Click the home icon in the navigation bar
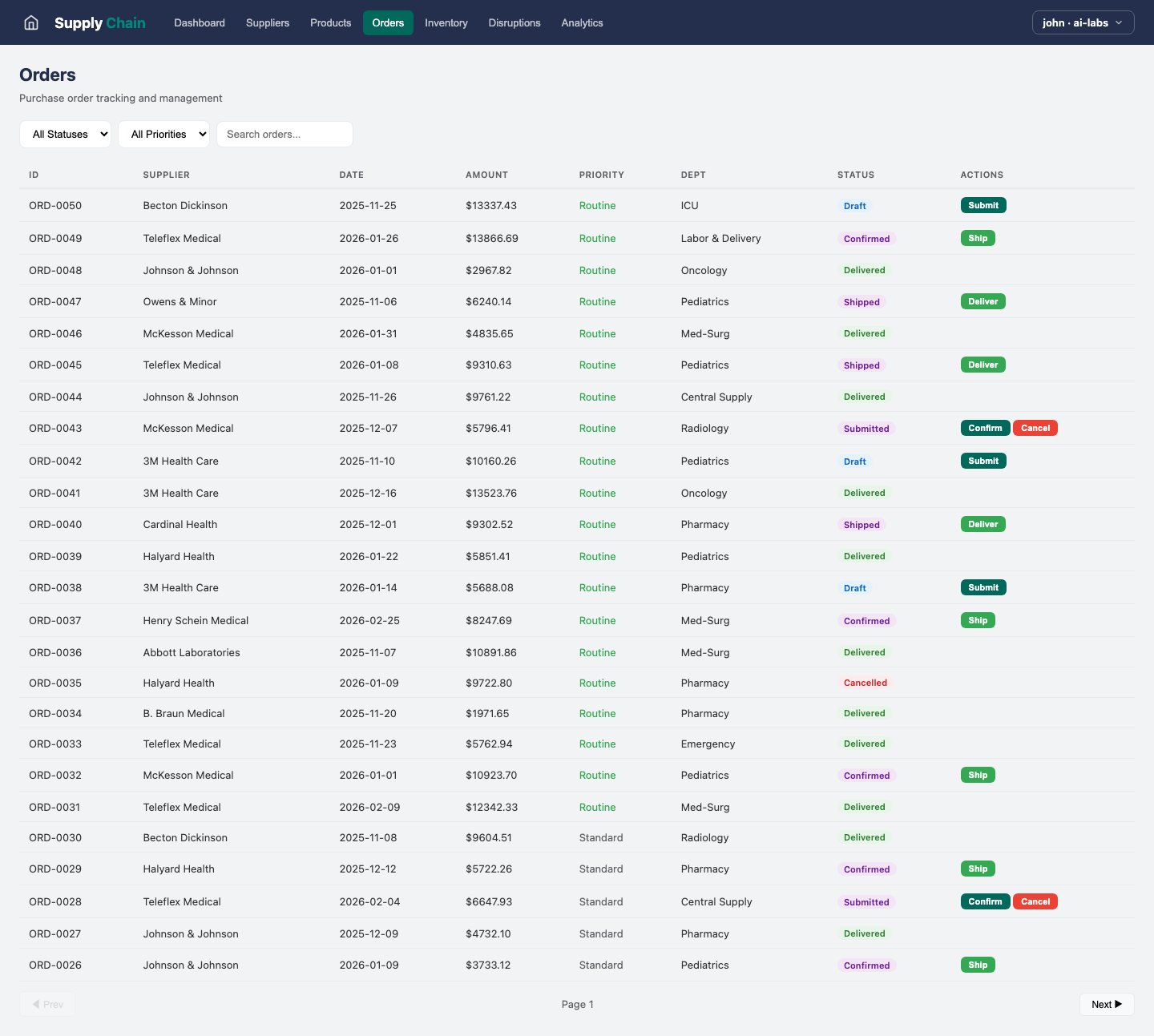Image resolution: width=1154 pixels, height=1036 pixels. click(30, 22)
